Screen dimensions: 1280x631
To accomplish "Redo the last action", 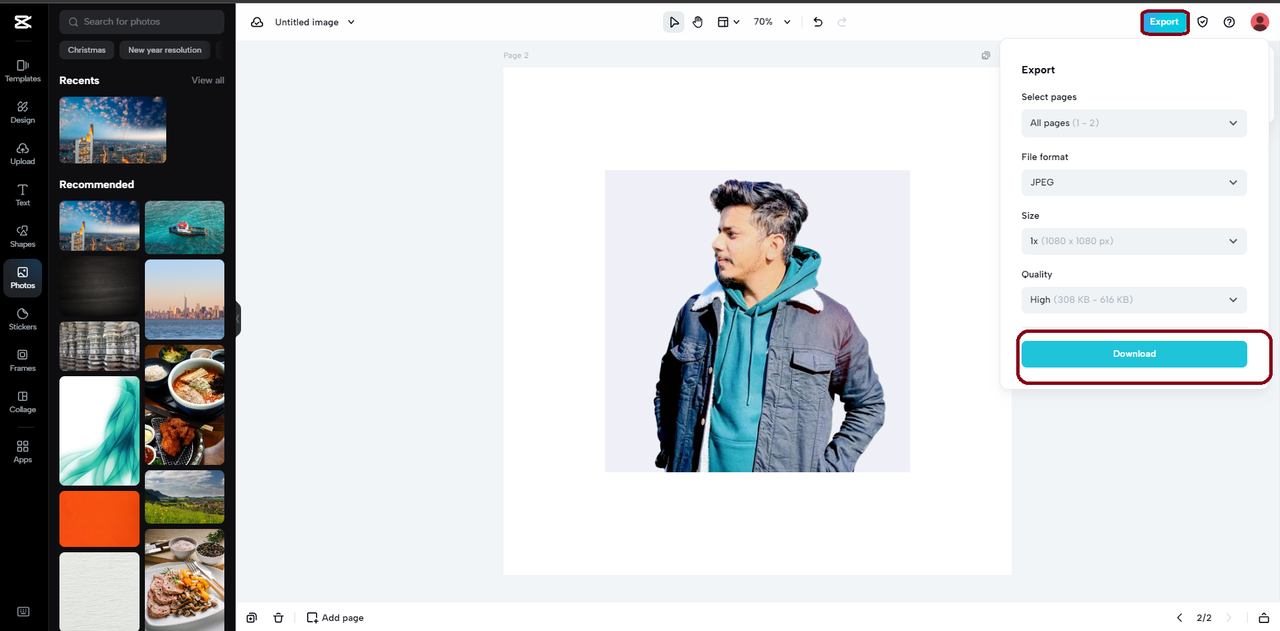I will [842, 22].
